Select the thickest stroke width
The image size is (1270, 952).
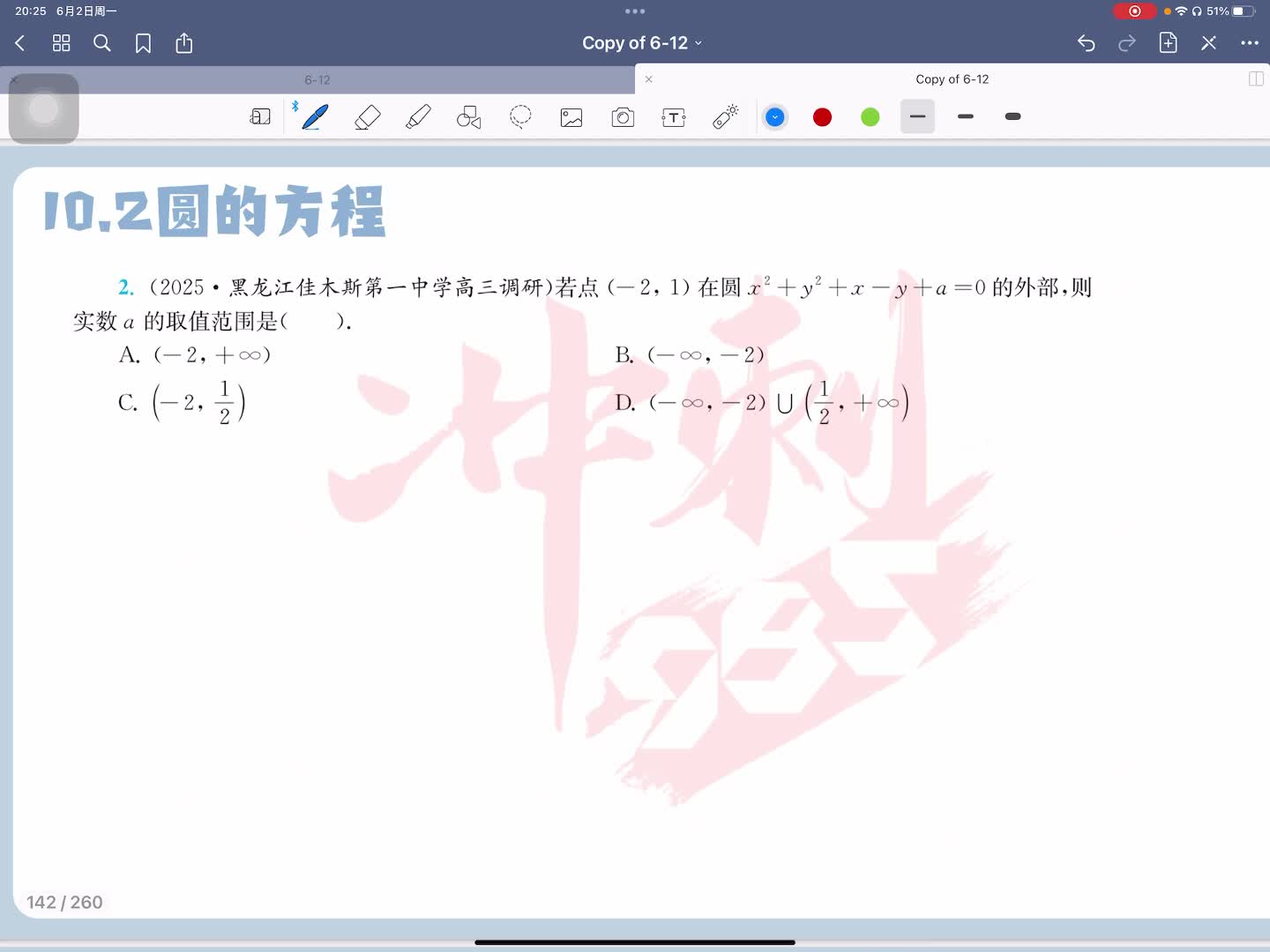1012,117
